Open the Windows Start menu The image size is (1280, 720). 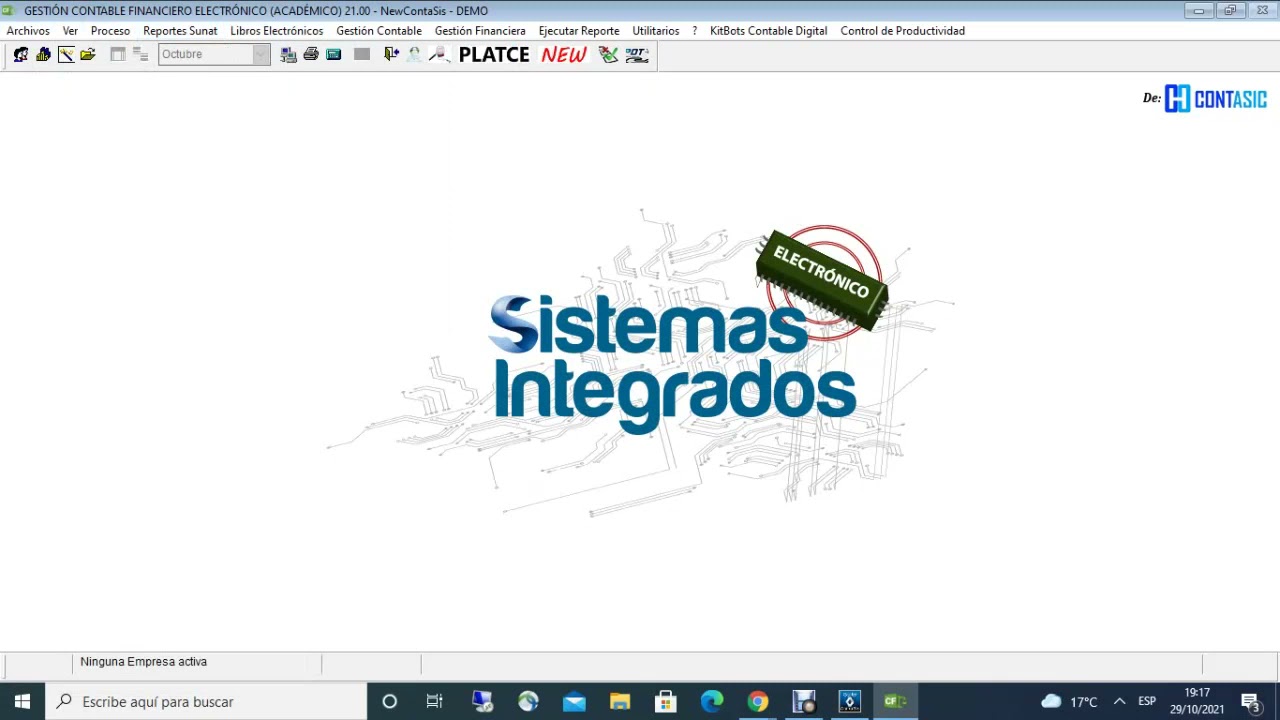point(22,701)
